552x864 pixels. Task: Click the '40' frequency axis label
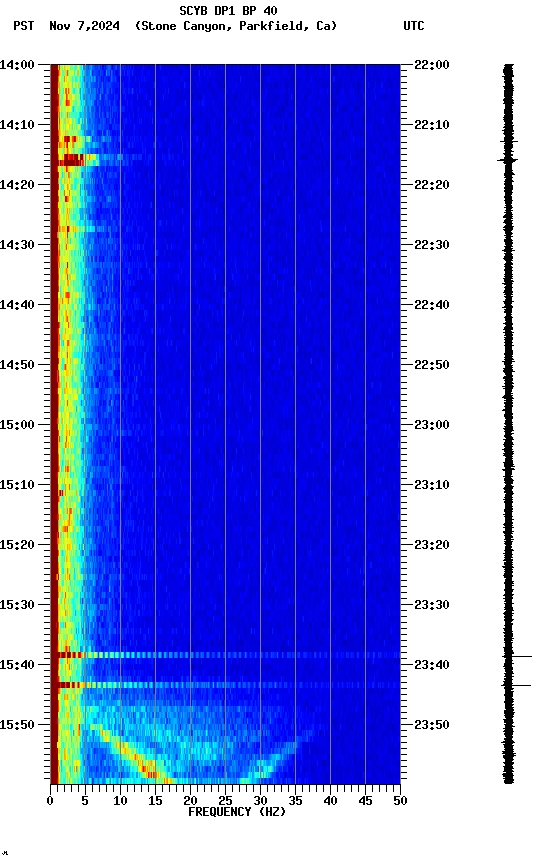[331, 801]
